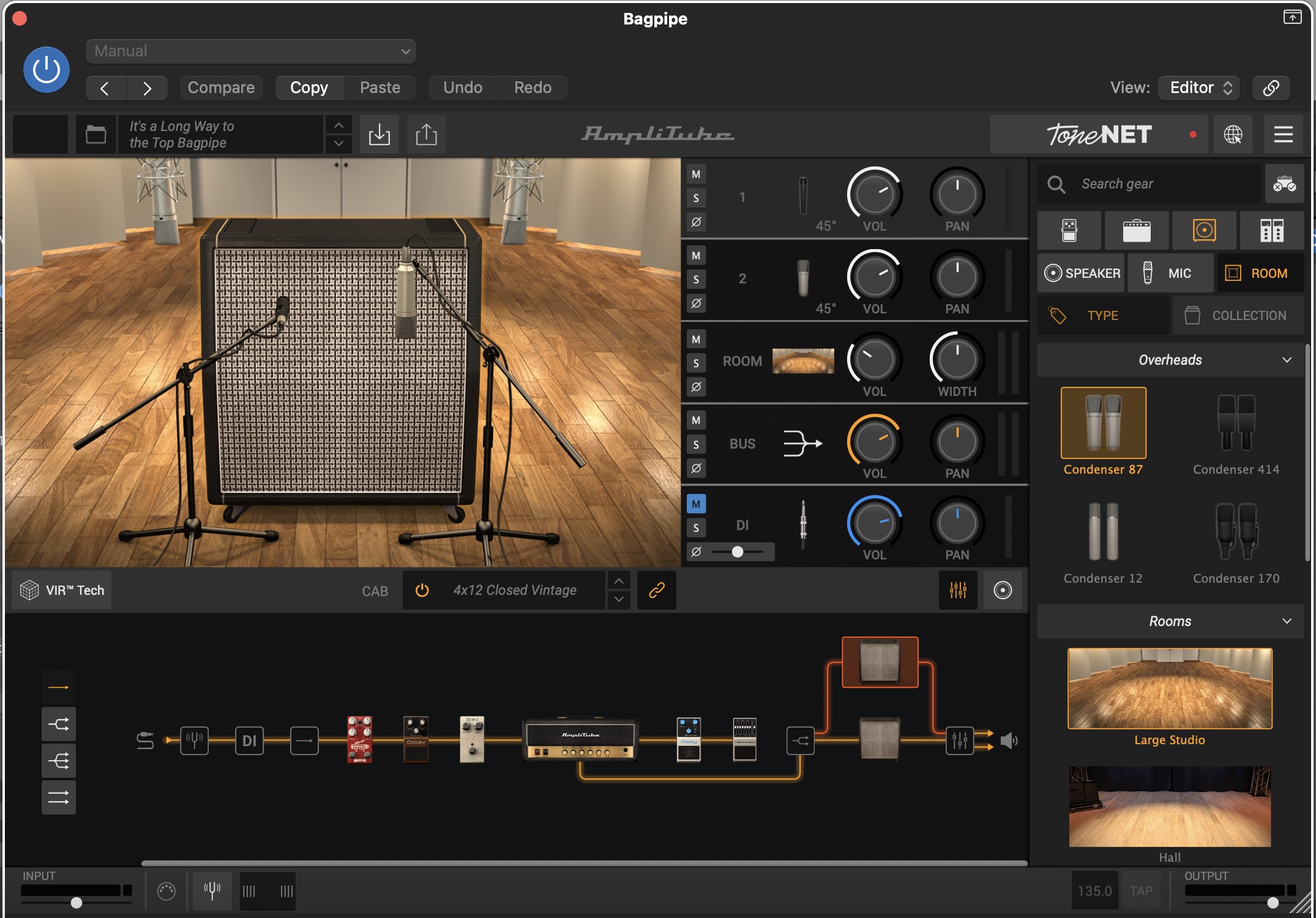1316x918 pixels.
Task: Click the Paste button
Action: coord(380,88)
